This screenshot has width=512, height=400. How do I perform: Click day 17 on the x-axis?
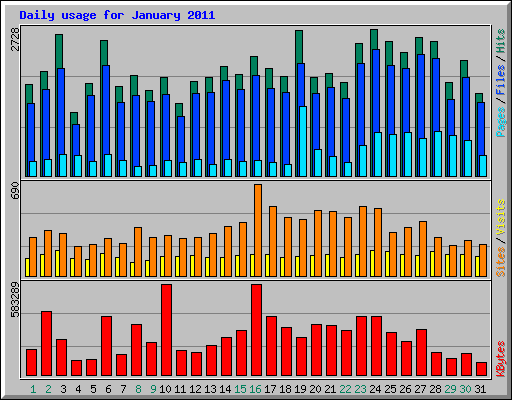pos(270,389)
